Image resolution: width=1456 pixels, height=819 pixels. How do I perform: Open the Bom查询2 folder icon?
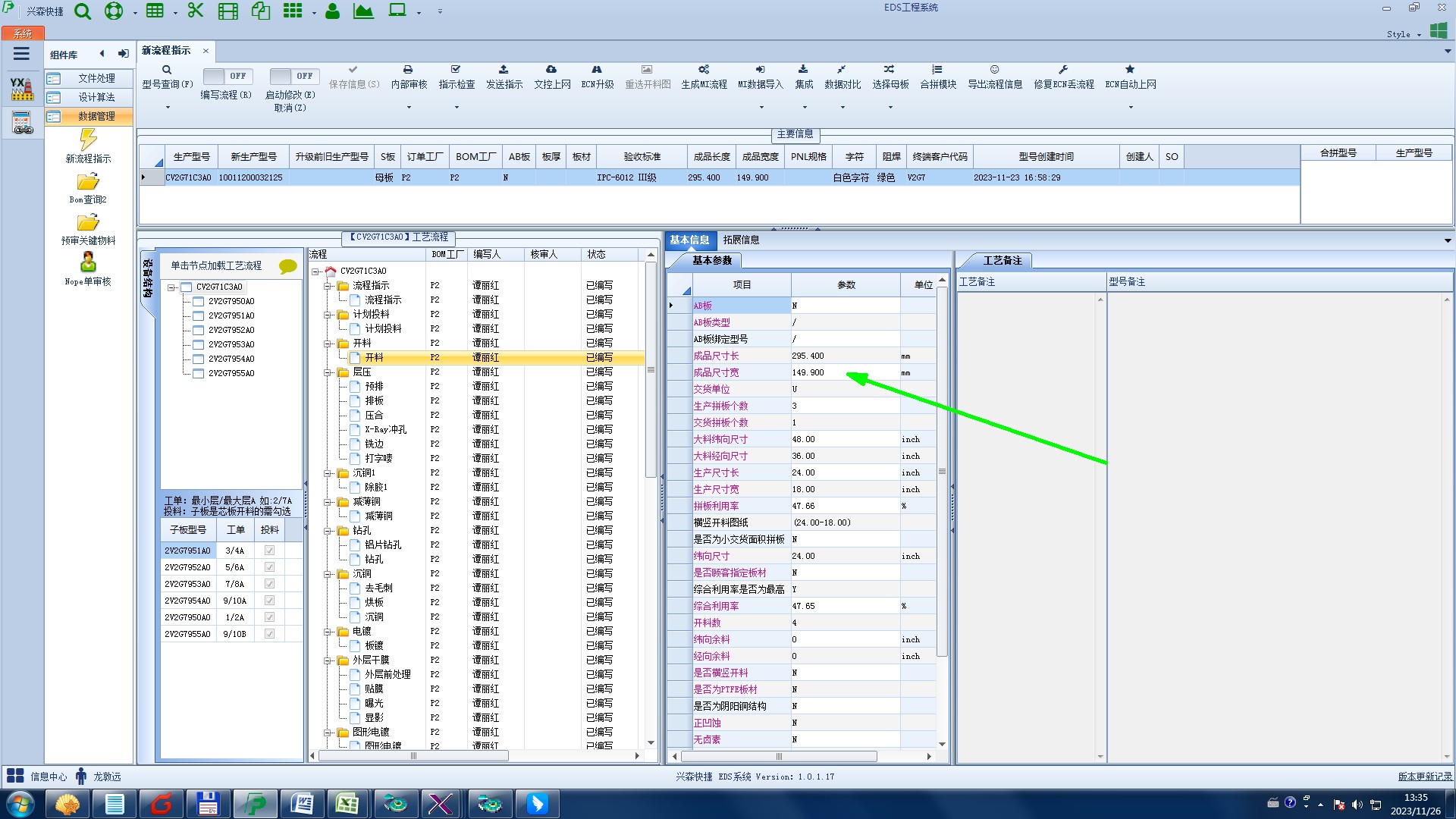click(x=88, y=183)
